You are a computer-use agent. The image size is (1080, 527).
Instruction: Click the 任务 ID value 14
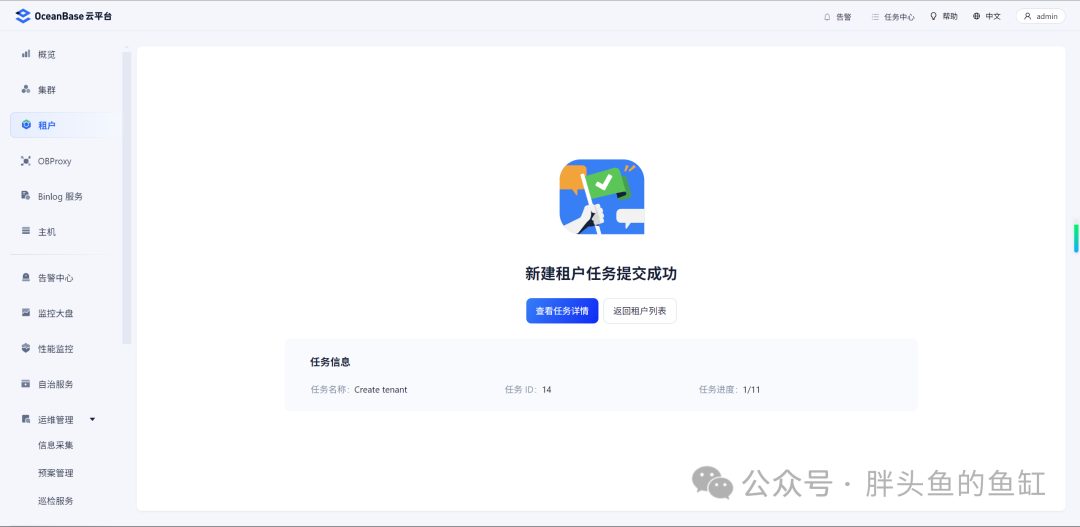[547, 389]
